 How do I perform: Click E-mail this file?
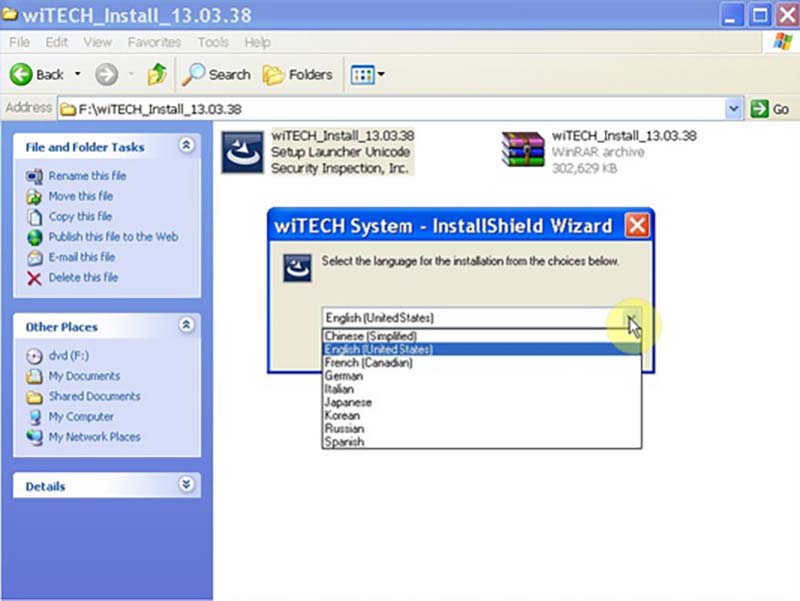click(82, 257)
